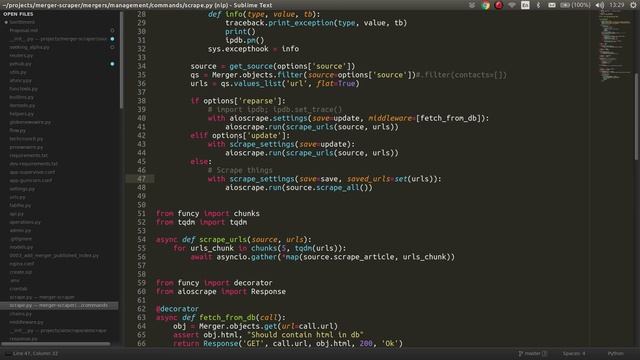640x360 pixels.
Task: Open models.py in the sidebar
Action: (21, 247)
